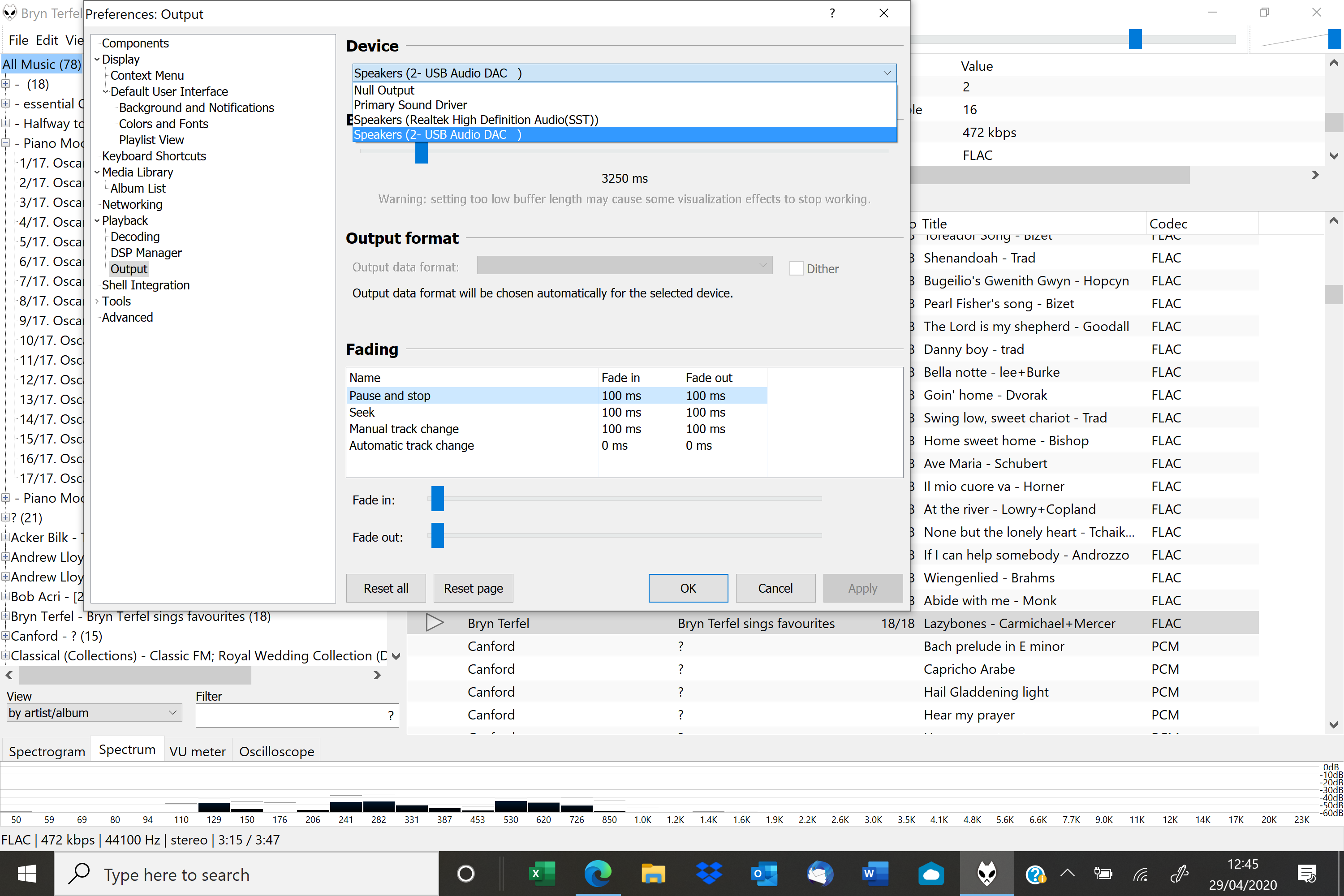Screen dimensions: 1344x896
Task: Expand the Tools tree node
Action: tap(97, 301)
